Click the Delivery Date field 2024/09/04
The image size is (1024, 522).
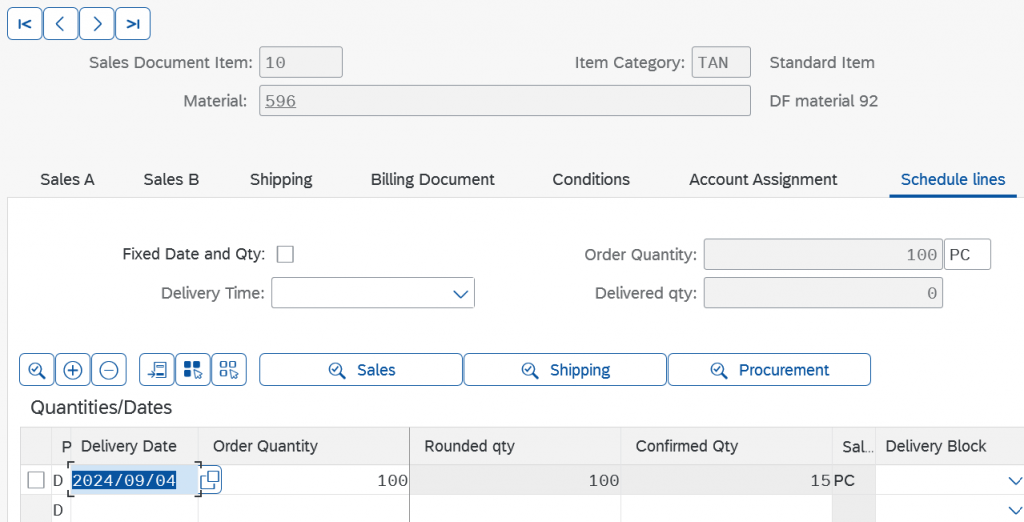[x=133, y=481]
